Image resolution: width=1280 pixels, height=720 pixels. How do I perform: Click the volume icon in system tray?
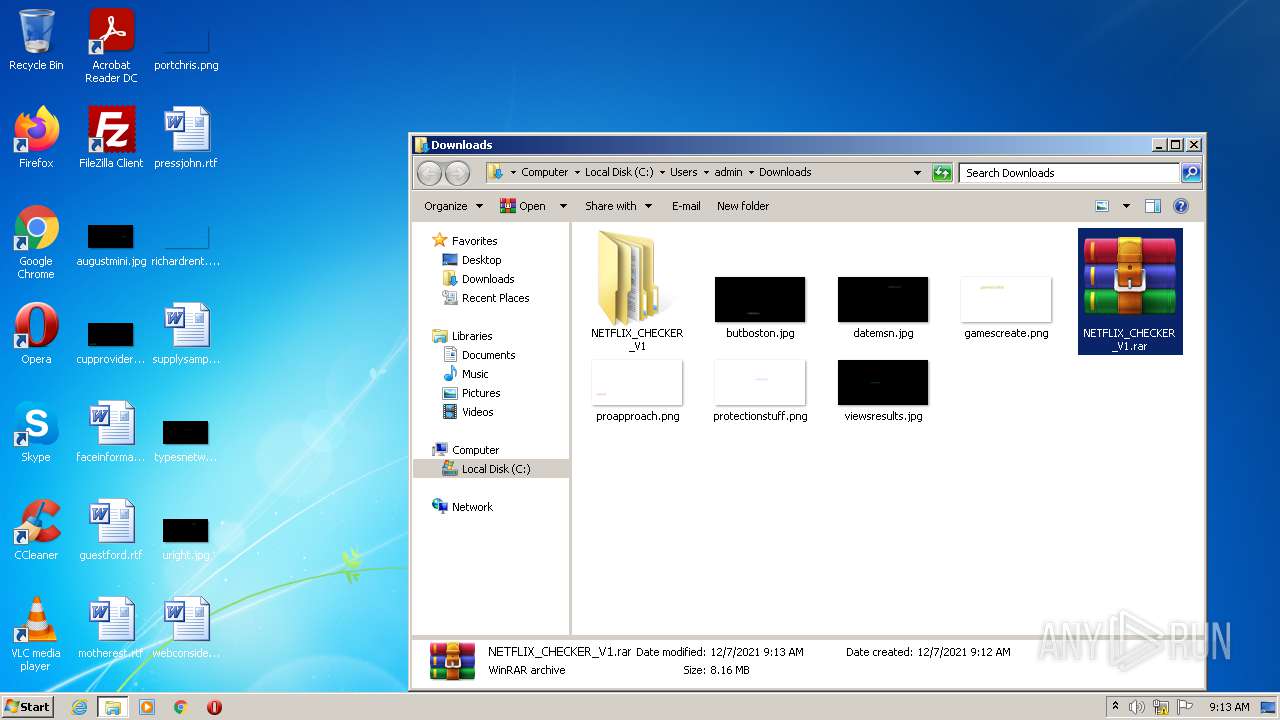tap(1136, 707)
